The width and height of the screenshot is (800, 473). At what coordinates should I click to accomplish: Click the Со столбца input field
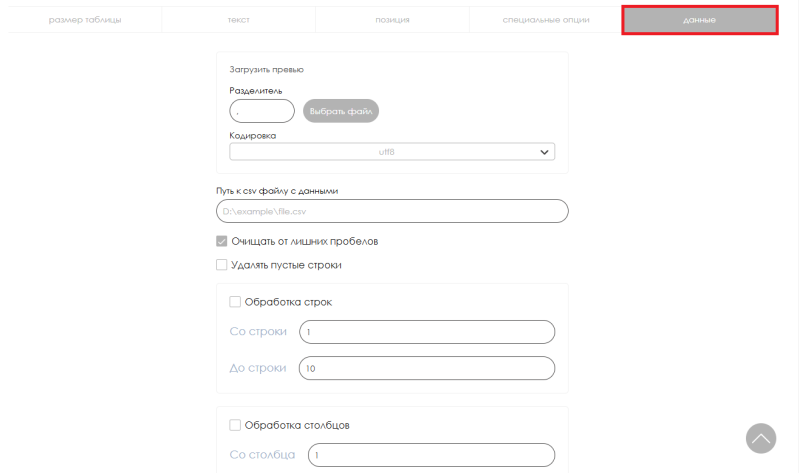[x=431, y=455]
